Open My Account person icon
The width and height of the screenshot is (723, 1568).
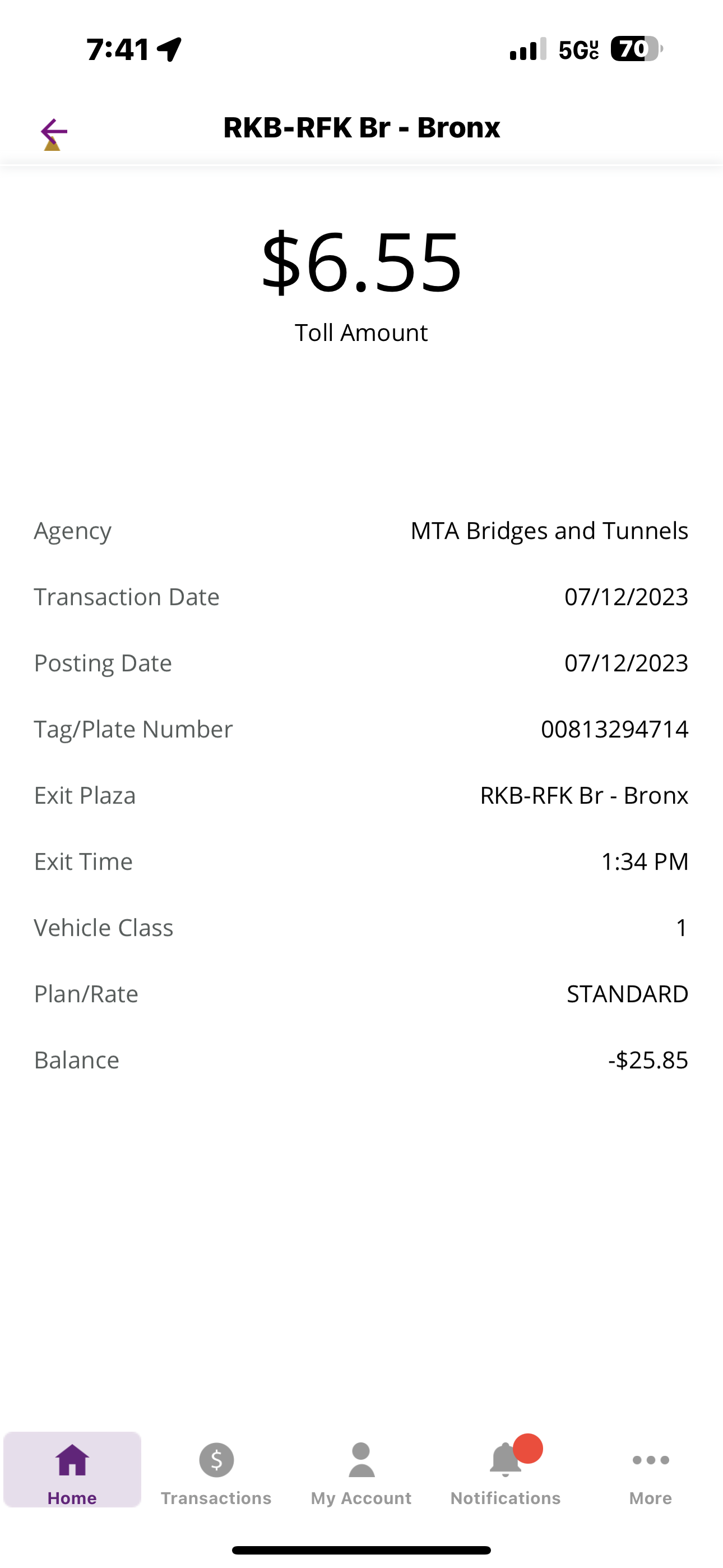pos(361,1460)
